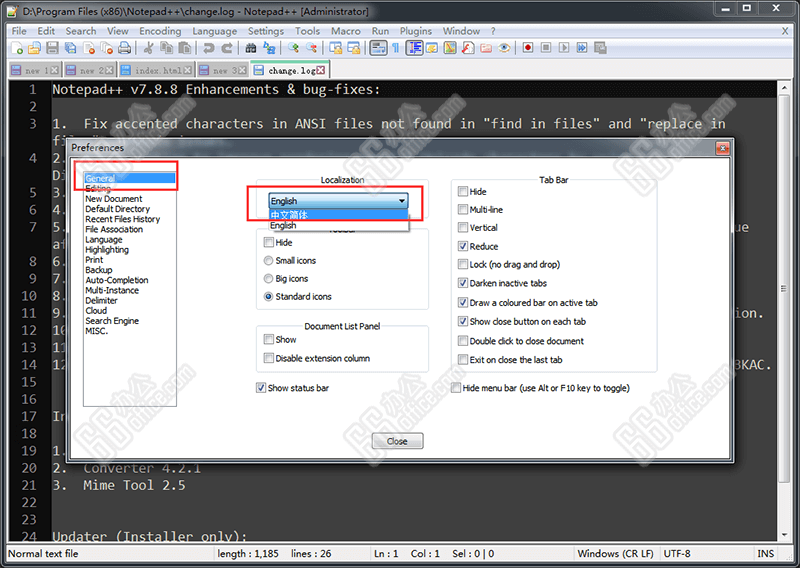This screenshot has height=568, width=800.
Task: Click the Save All toolbar icon
Action: [70, 48]
